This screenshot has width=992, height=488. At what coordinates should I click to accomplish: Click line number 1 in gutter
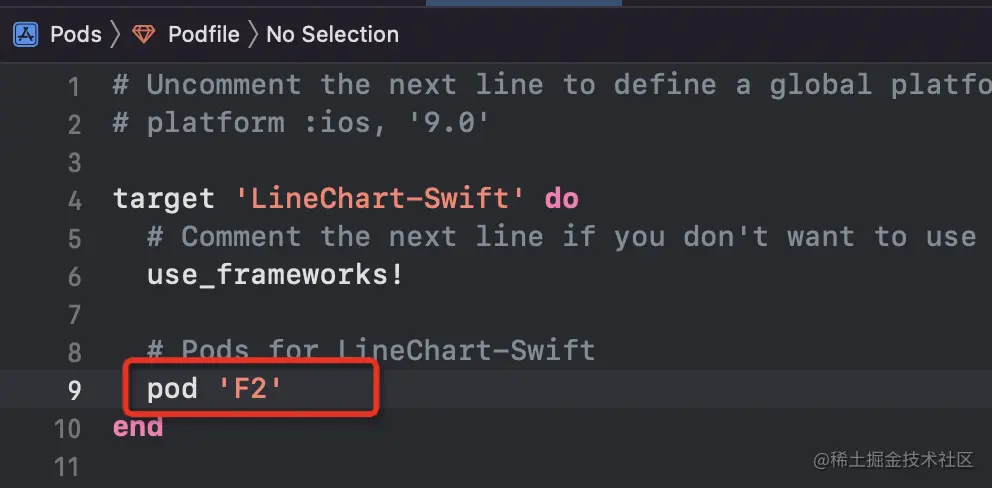(74, 86)
